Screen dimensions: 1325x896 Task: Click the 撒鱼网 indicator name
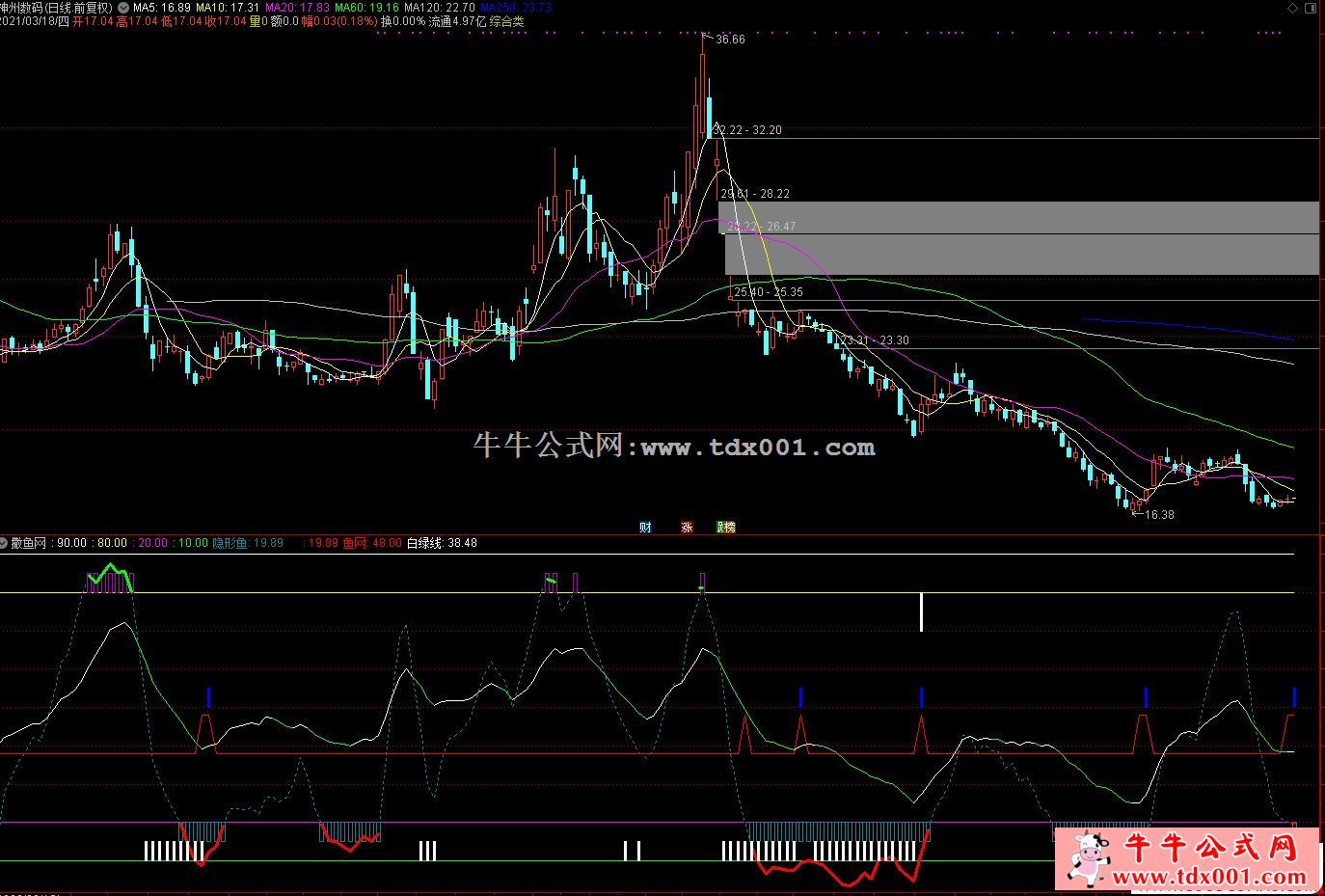[29, 543]
